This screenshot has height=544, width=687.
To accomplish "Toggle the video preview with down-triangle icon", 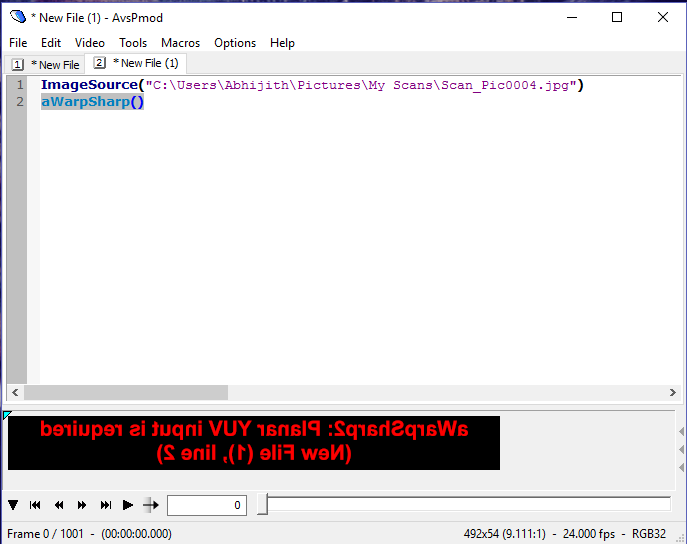I will point(13,505).
